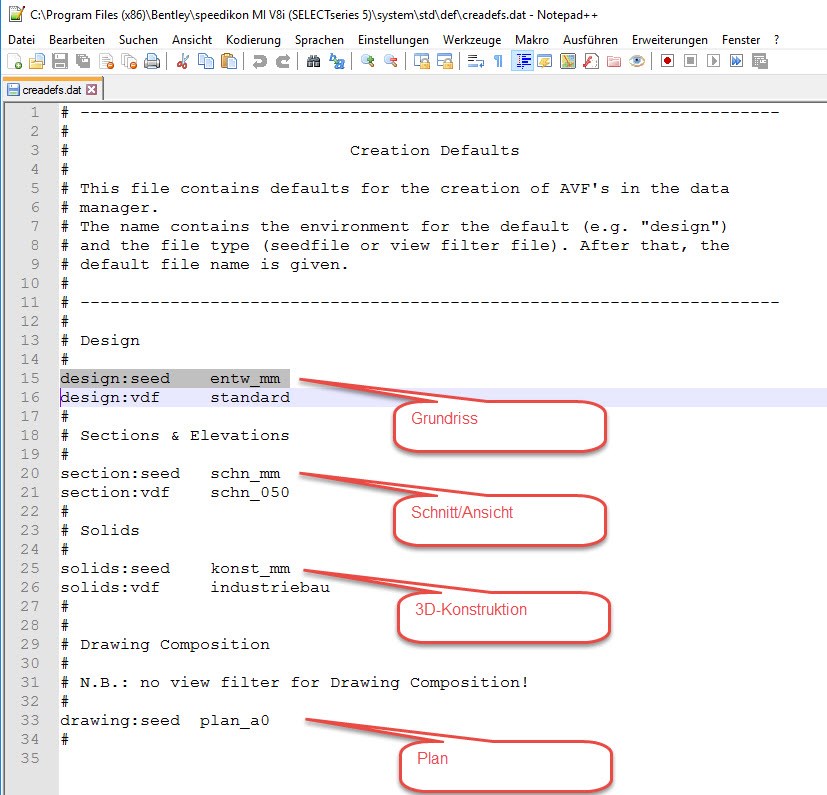Click the text 'plan_a0'
This screenshot has height=795, width=827.
point(235,721)
